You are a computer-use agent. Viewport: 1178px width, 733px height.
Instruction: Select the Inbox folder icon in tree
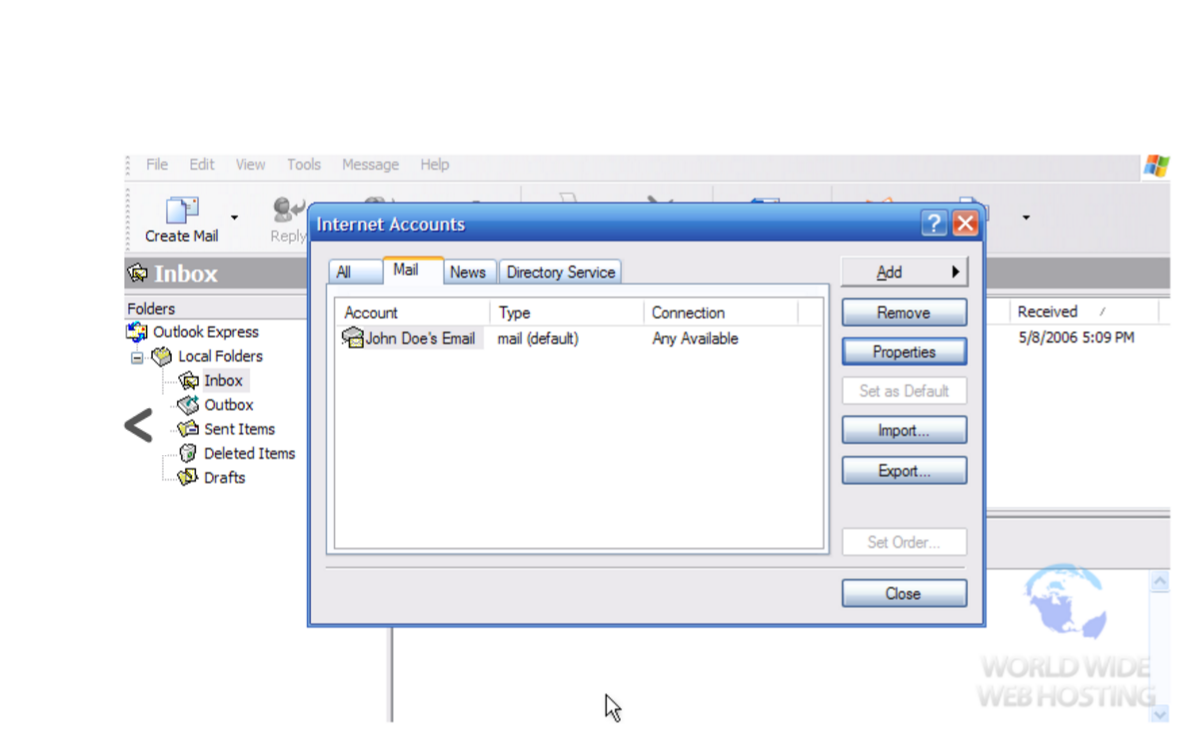188,381
